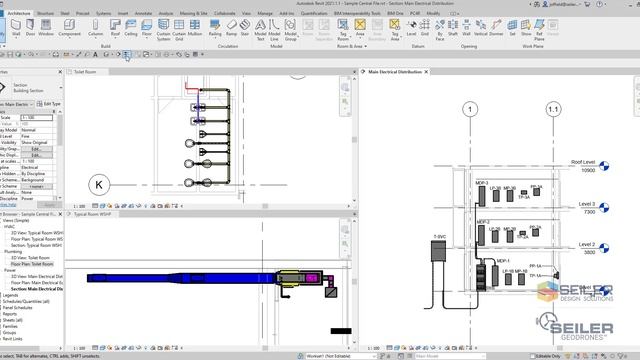Select the Level datum tool
640x360 pixels.
tap(411, 28)
